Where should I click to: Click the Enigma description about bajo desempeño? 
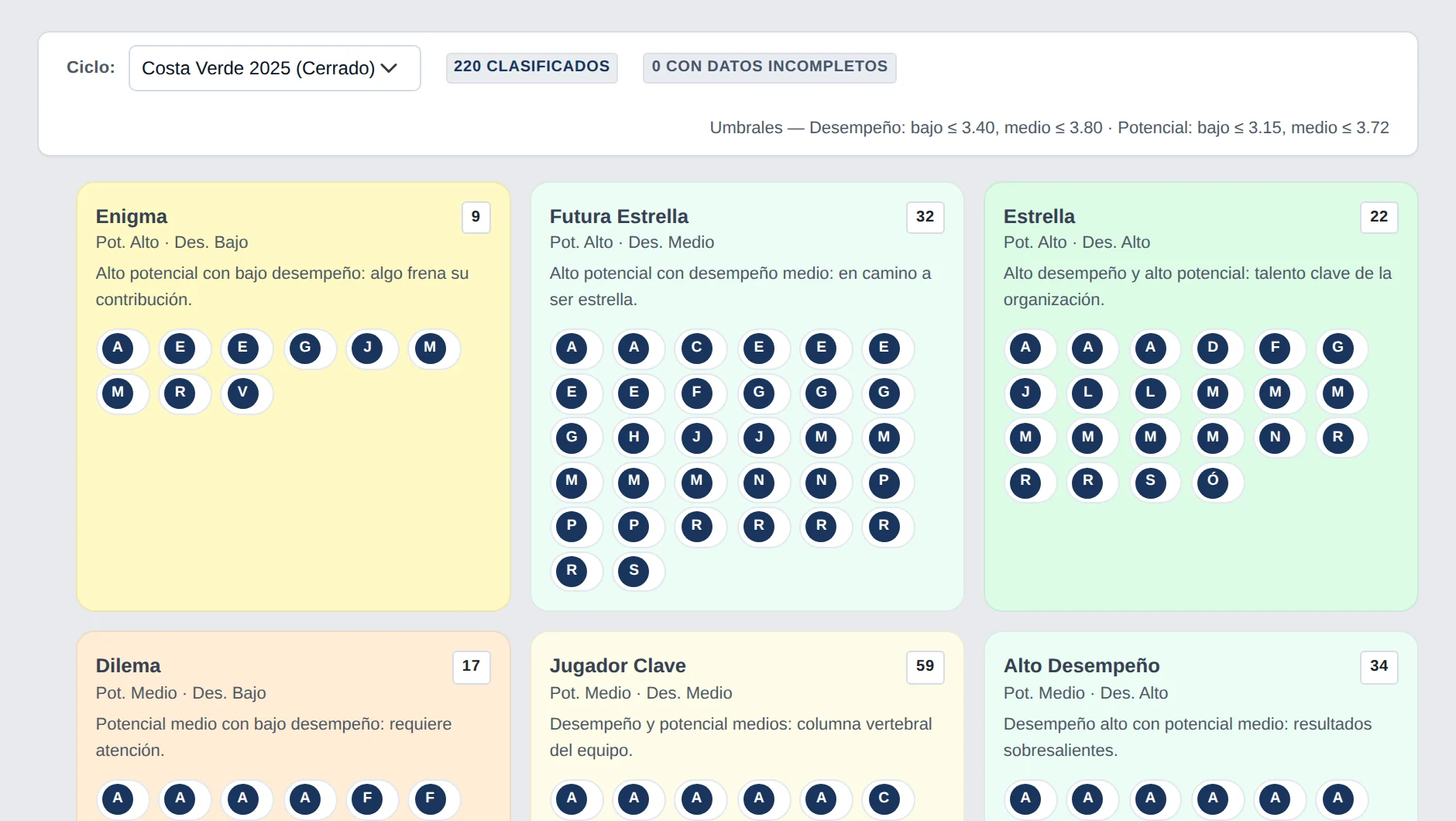coord(283,287)
